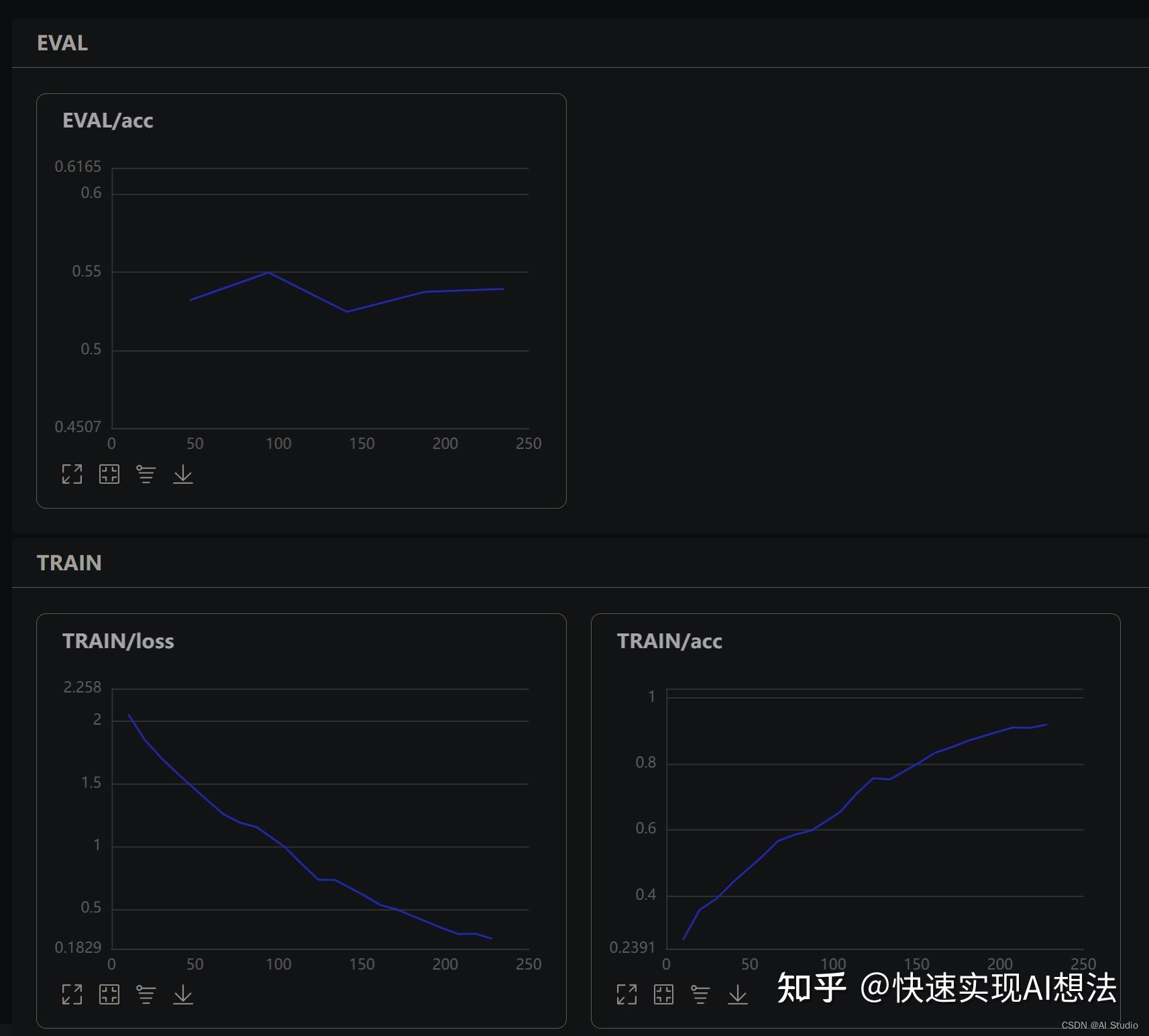Toggle axis options for EVAL/acc chart
1149x1036 pixels.
(x=146, y=474)
